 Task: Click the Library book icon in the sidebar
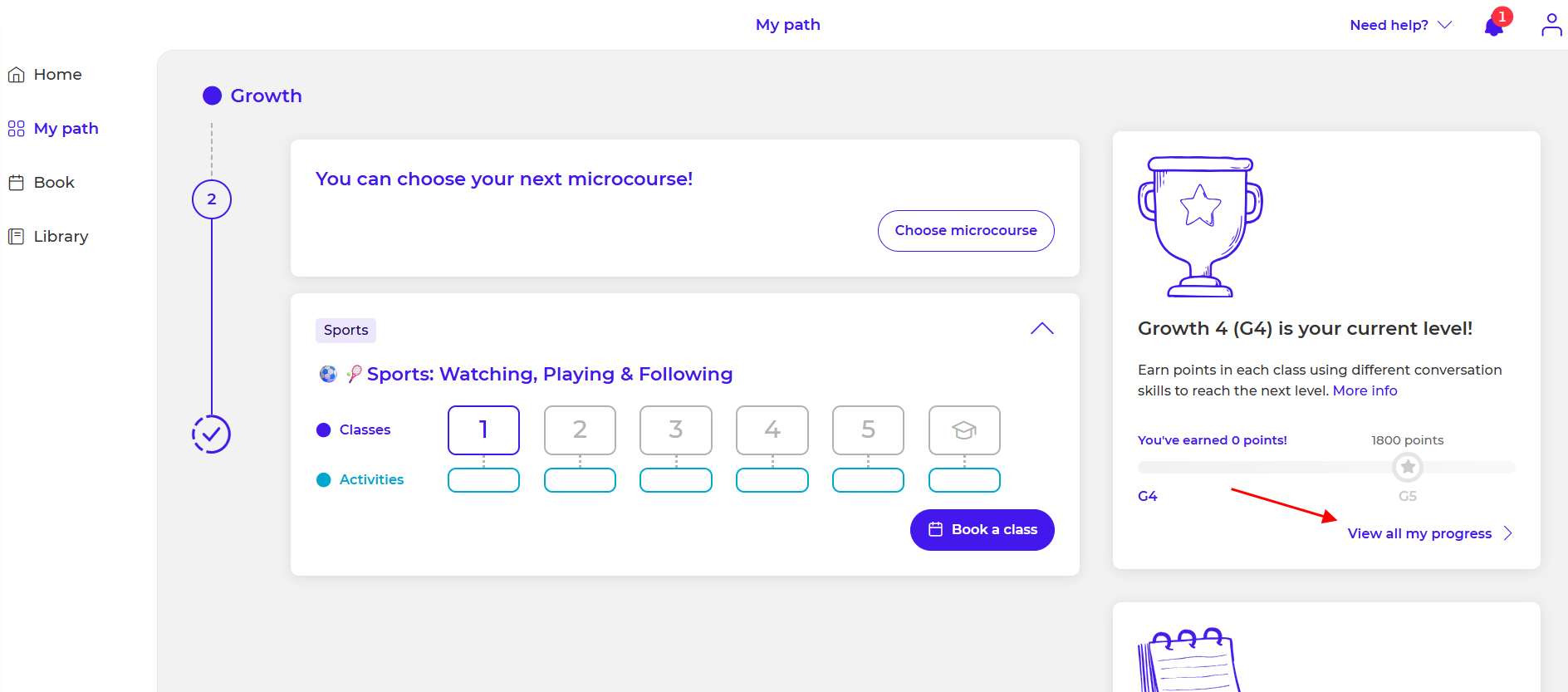(16, 237)
